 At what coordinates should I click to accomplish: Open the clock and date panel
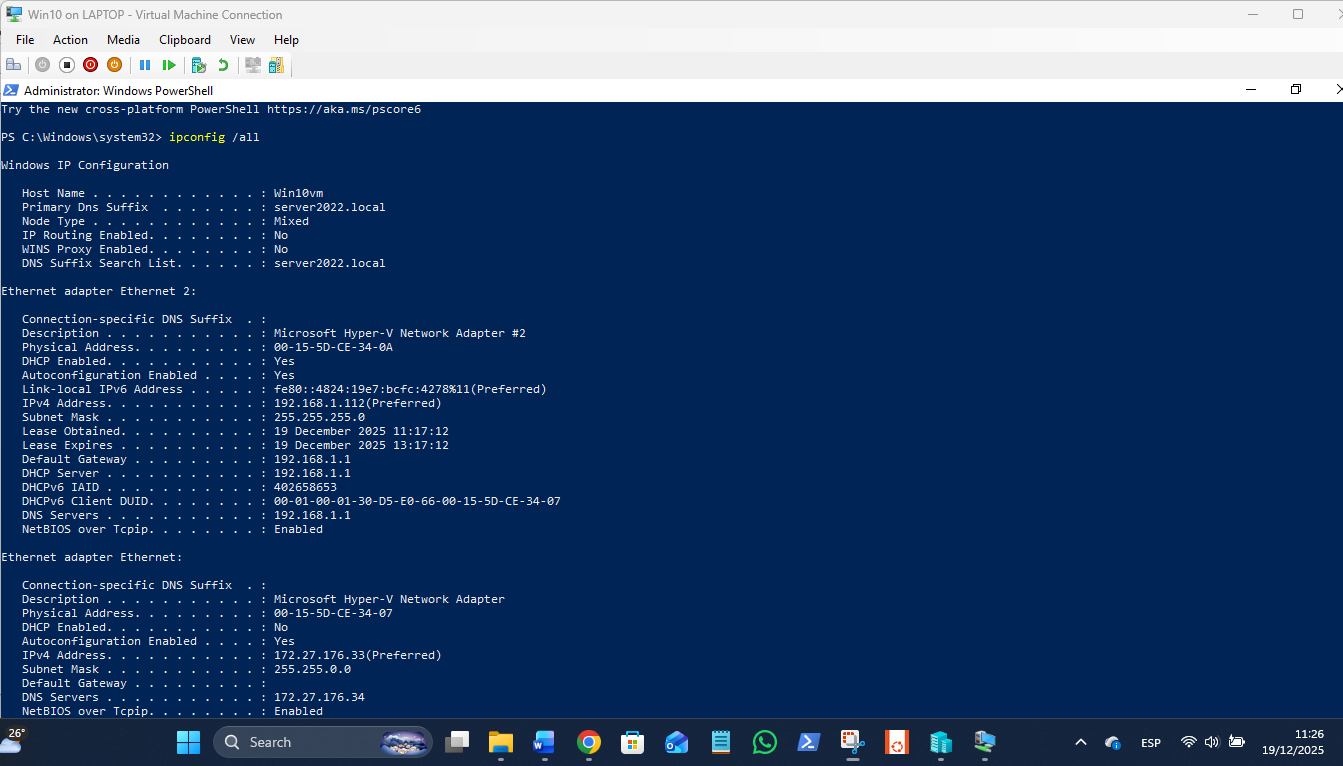(1292, 742)
